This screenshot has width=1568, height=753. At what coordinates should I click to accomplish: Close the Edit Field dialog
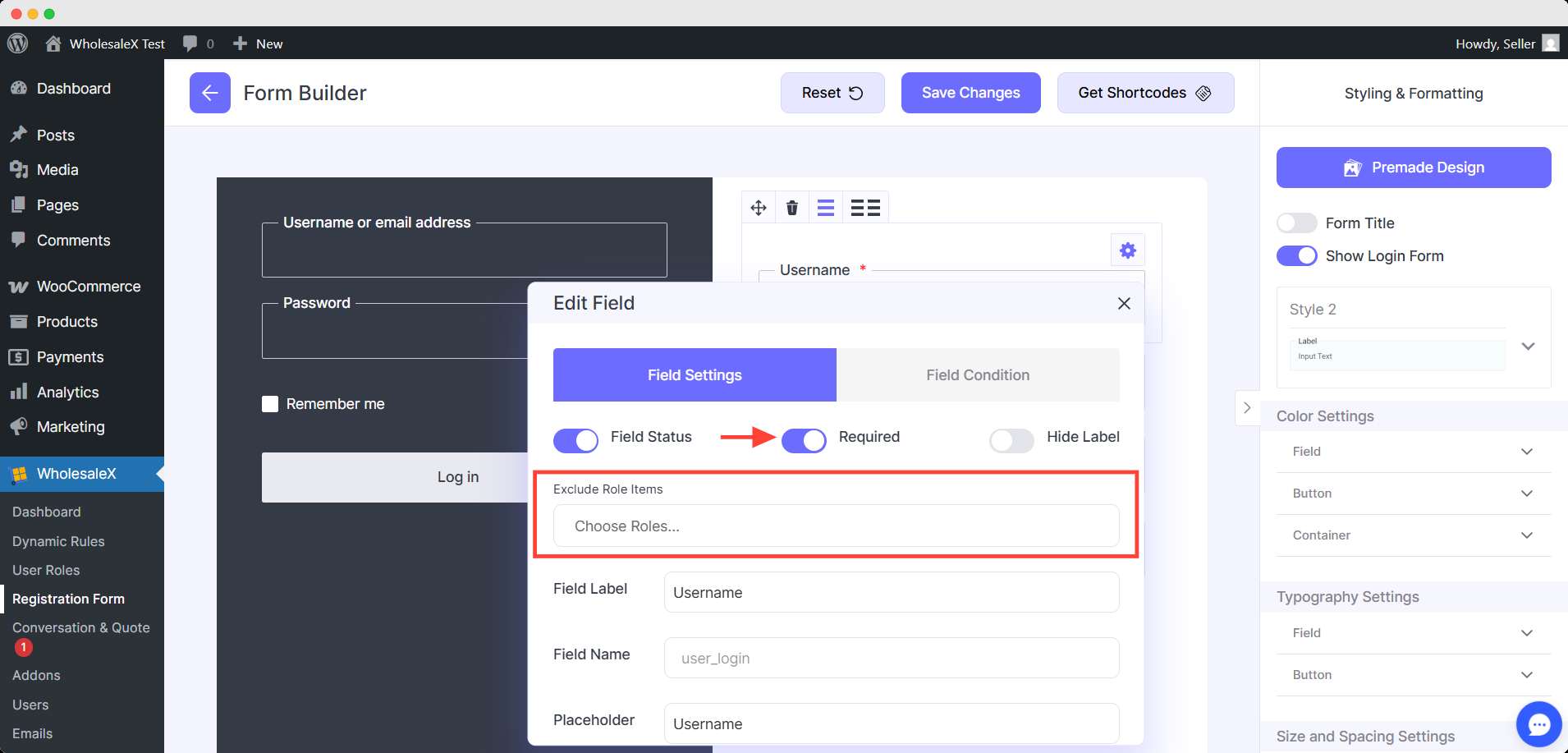tap(1124, 304)
